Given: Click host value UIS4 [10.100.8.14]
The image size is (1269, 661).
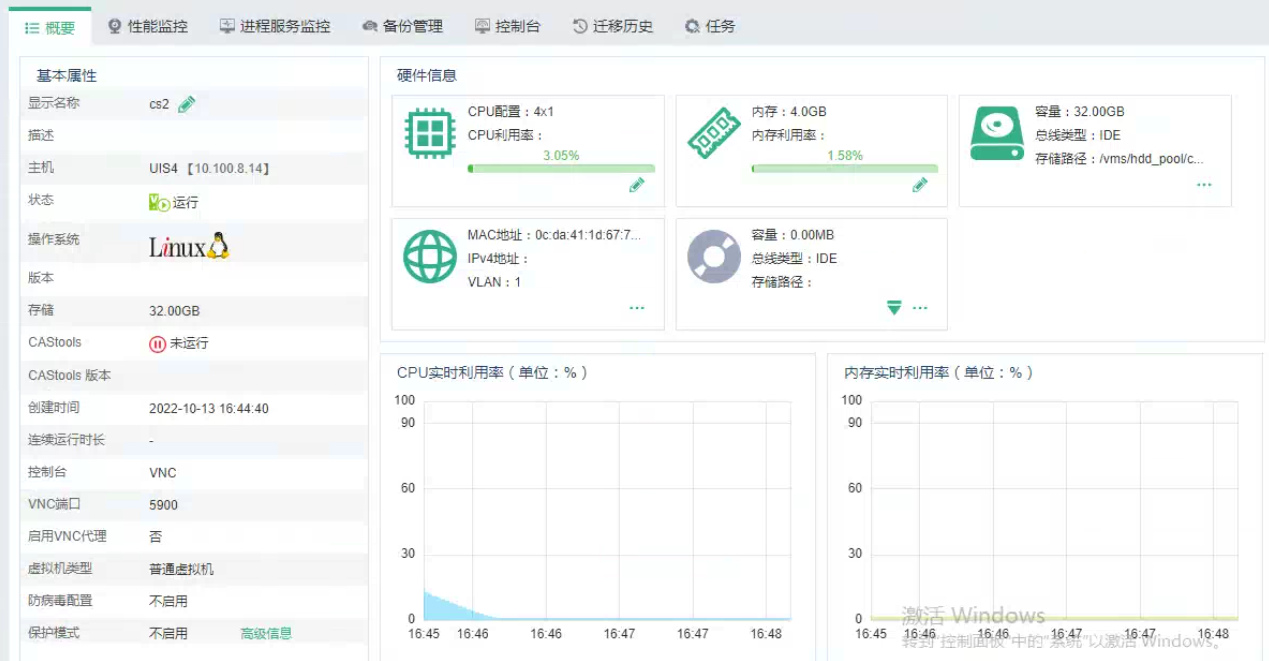Looking at the screenshot, I should [210, 169].
